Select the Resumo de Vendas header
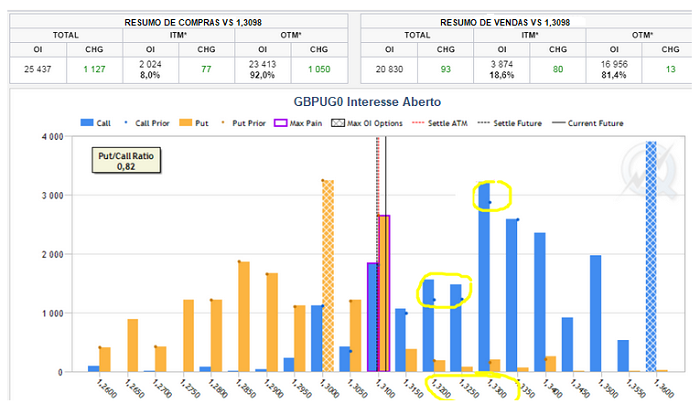 tap(521, 20)
